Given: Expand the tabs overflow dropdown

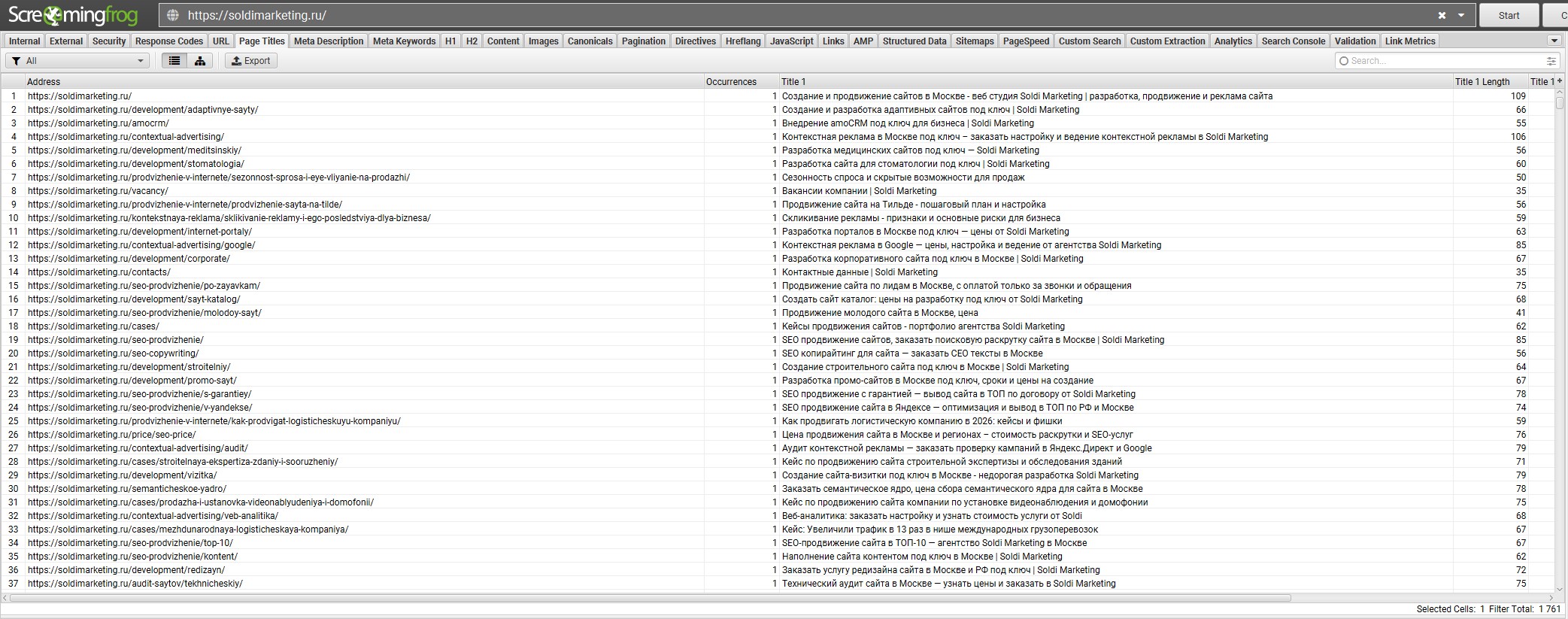Looking at the screenshot, I should 1554,41.
